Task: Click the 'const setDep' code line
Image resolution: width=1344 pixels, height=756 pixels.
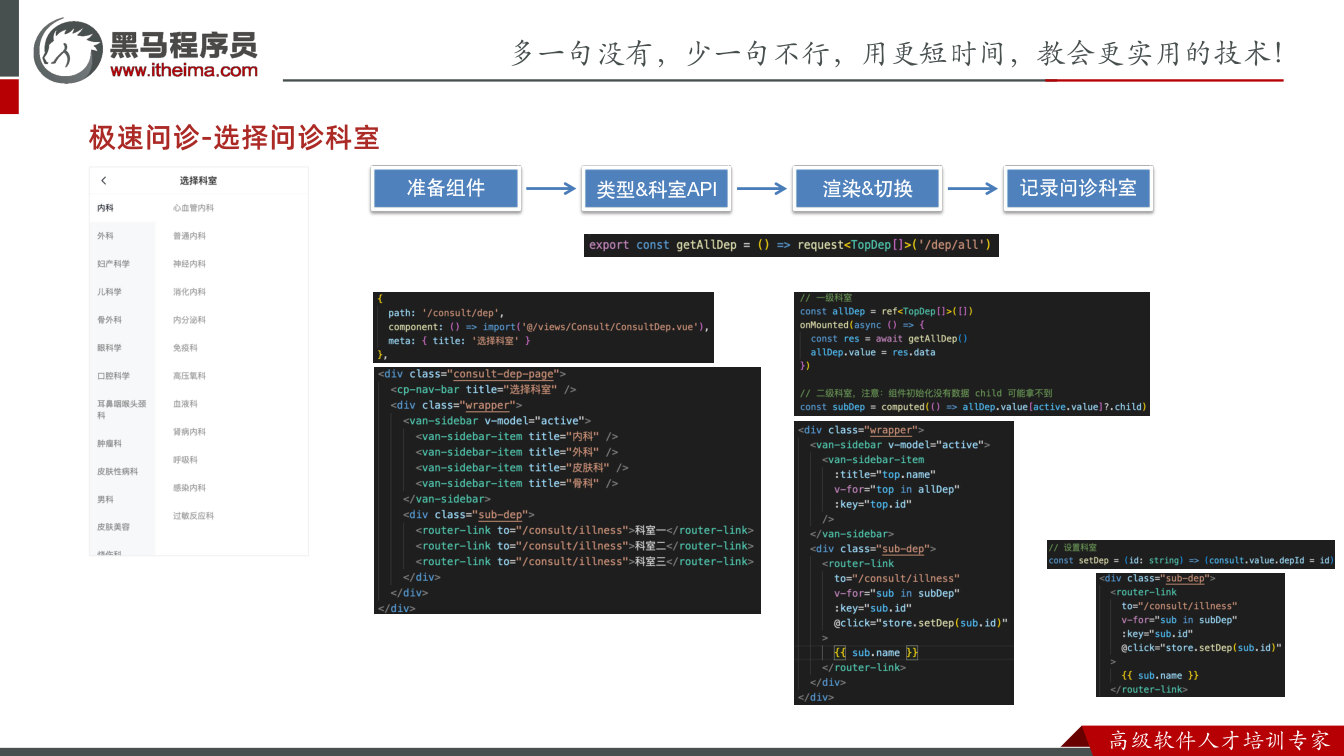Action: [x=1191, y=561]
